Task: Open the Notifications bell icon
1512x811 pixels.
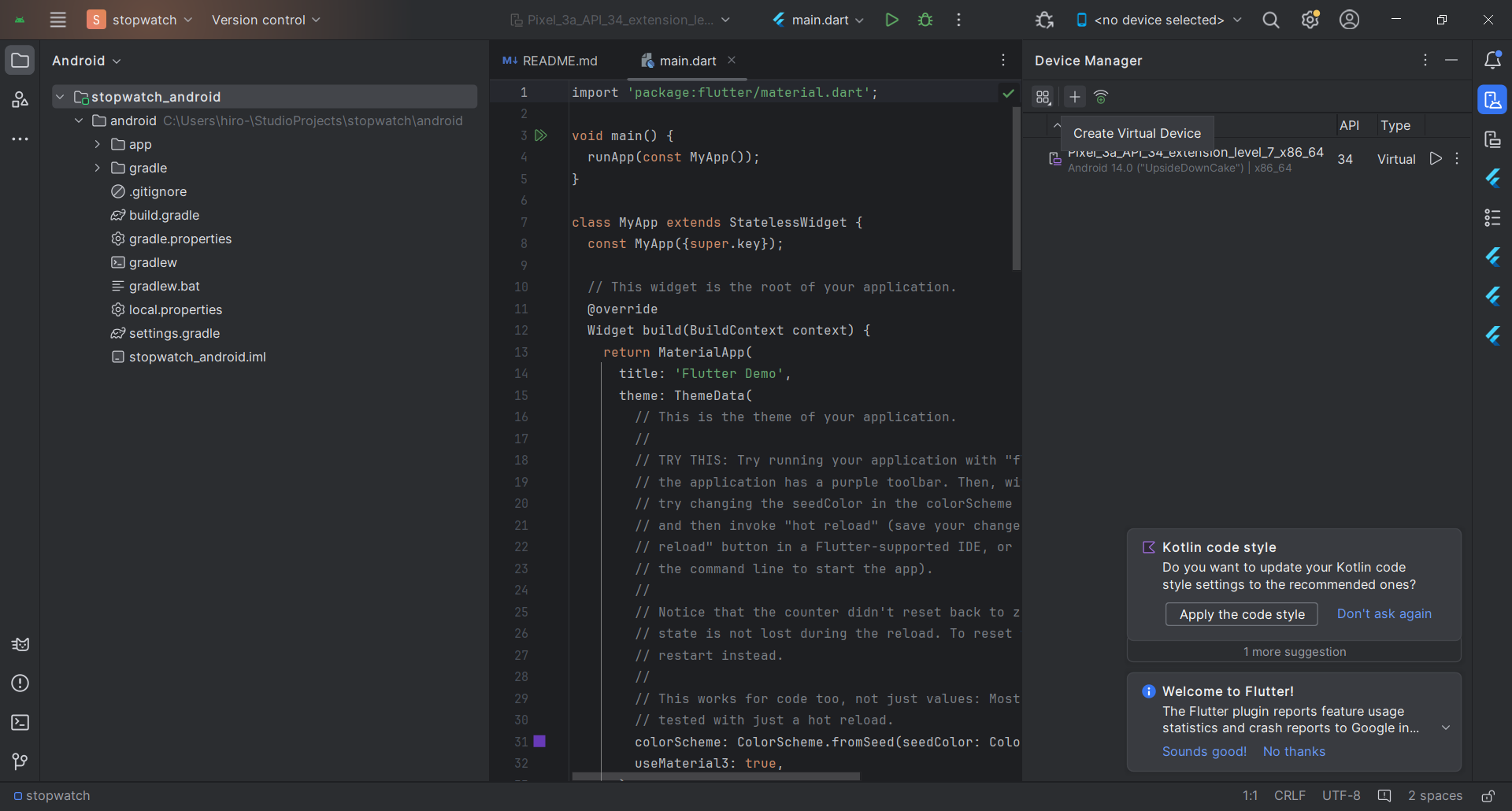Action: coord(1492,60)
